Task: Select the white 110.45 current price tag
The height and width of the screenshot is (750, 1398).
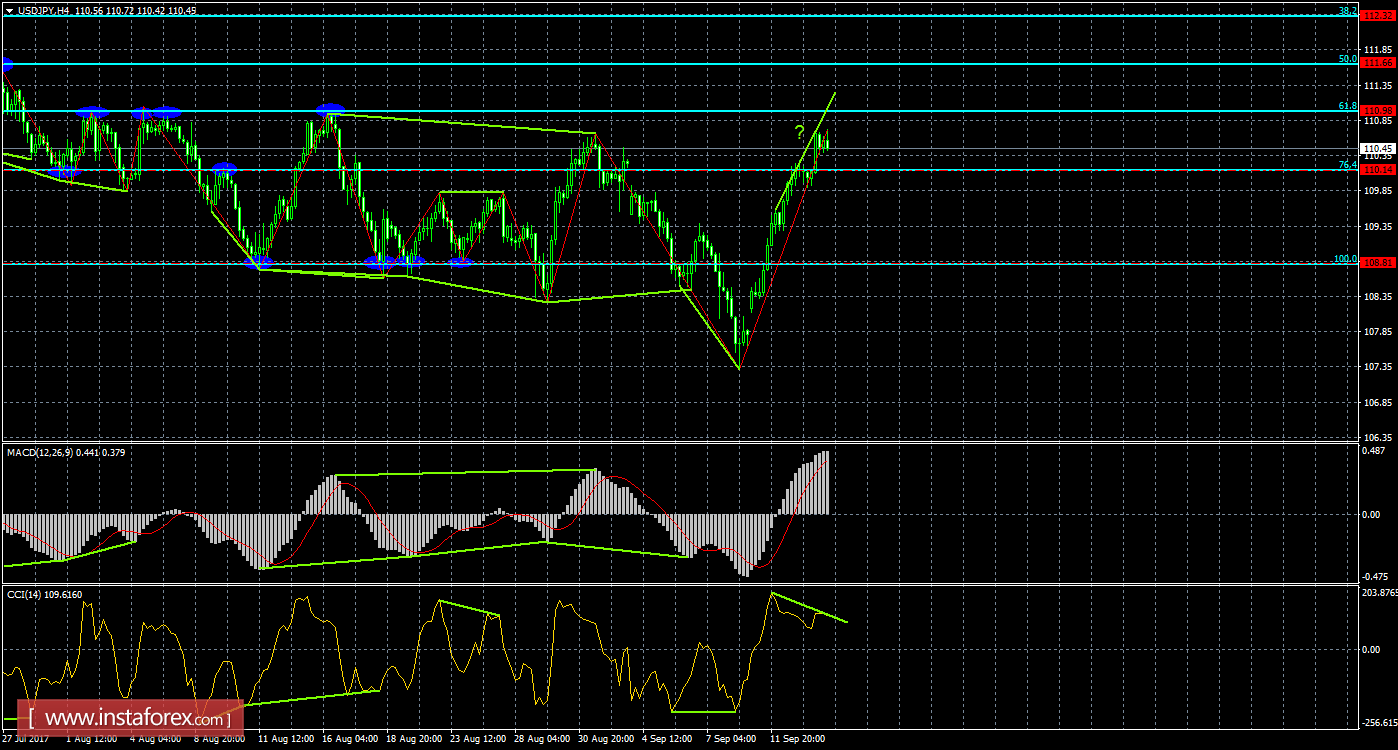Action: click(1379, 148)
